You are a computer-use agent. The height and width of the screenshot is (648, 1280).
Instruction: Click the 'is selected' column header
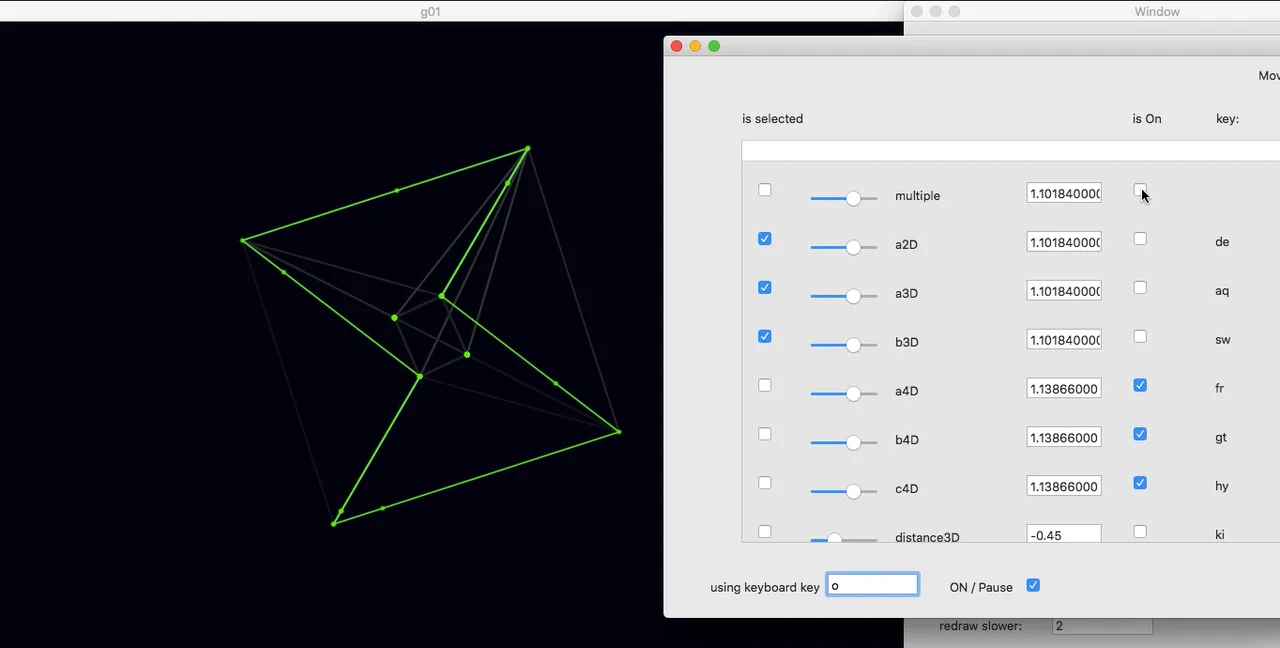pyautogui.click(x=772, y=118)
